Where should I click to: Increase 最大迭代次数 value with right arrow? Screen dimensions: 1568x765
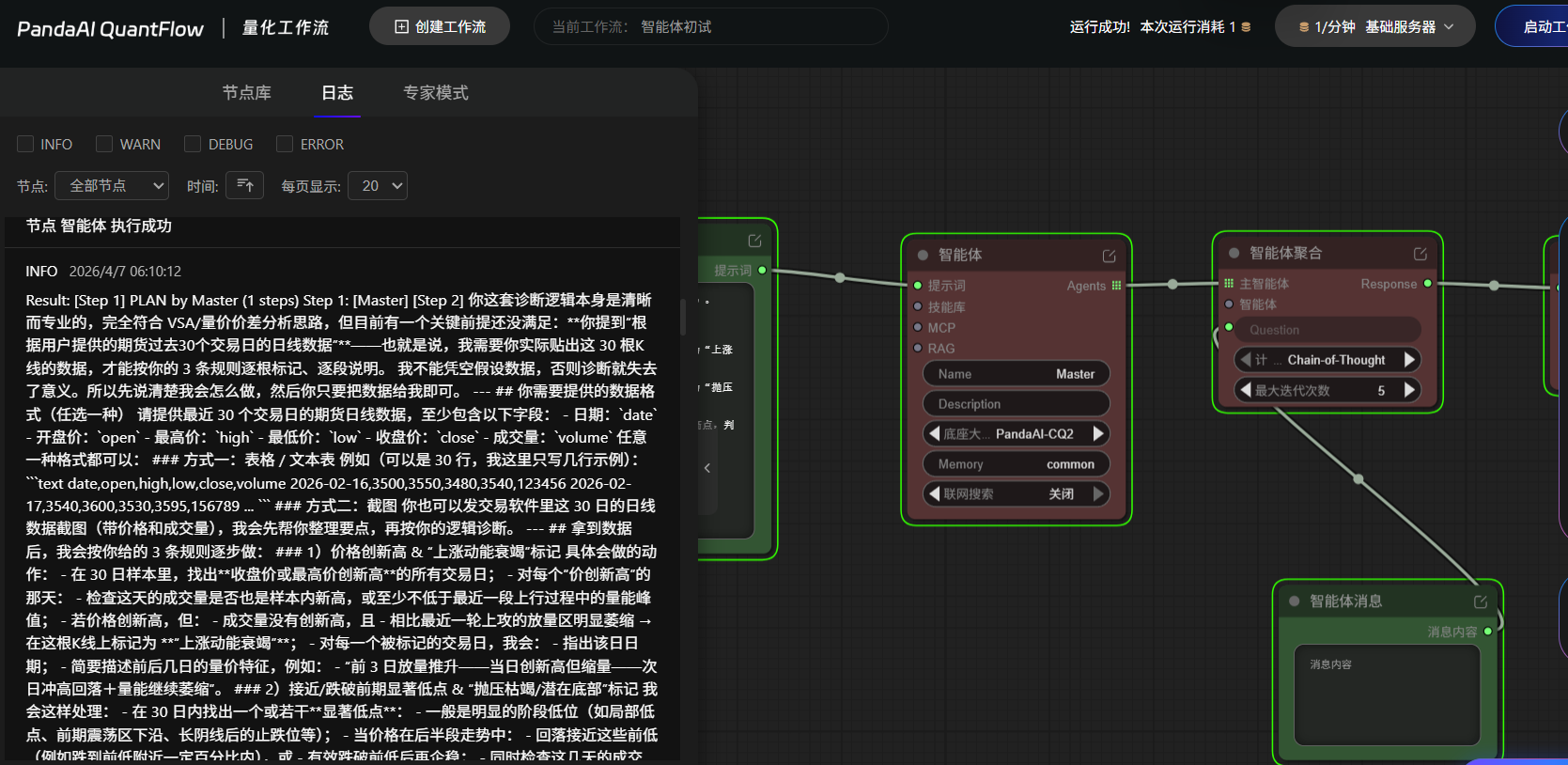tap(1408, 390)
